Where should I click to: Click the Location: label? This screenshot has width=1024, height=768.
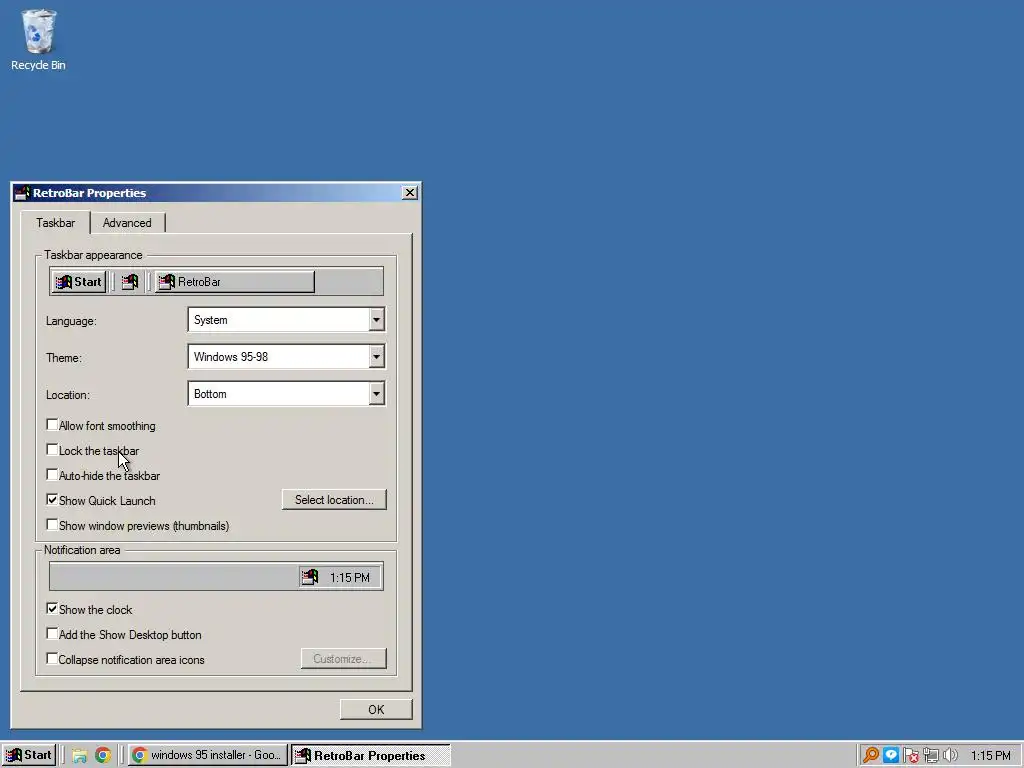tap(68, 395)
